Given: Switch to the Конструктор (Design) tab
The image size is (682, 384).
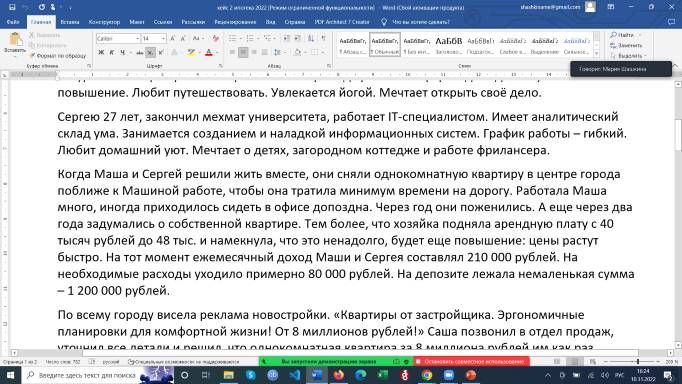Looking at the screenshot, I should click(x=104, y=21).
